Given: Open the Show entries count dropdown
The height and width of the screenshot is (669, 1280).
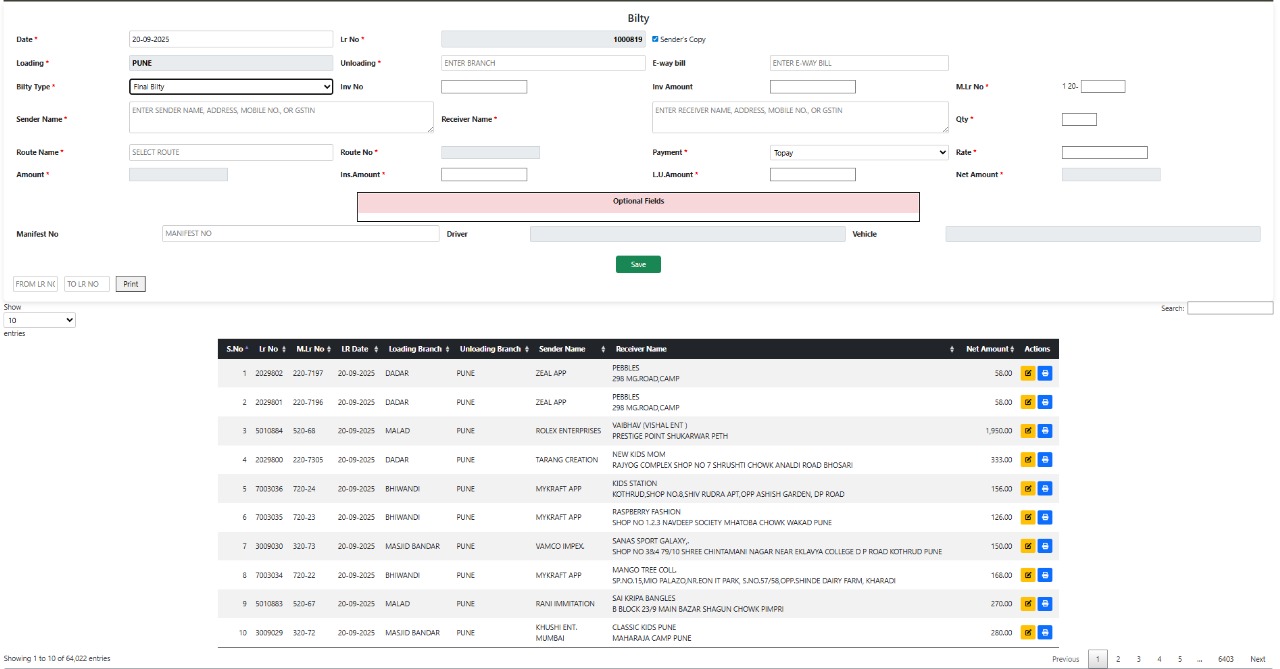Looking at the screenshot, I should tap(40, 320).
